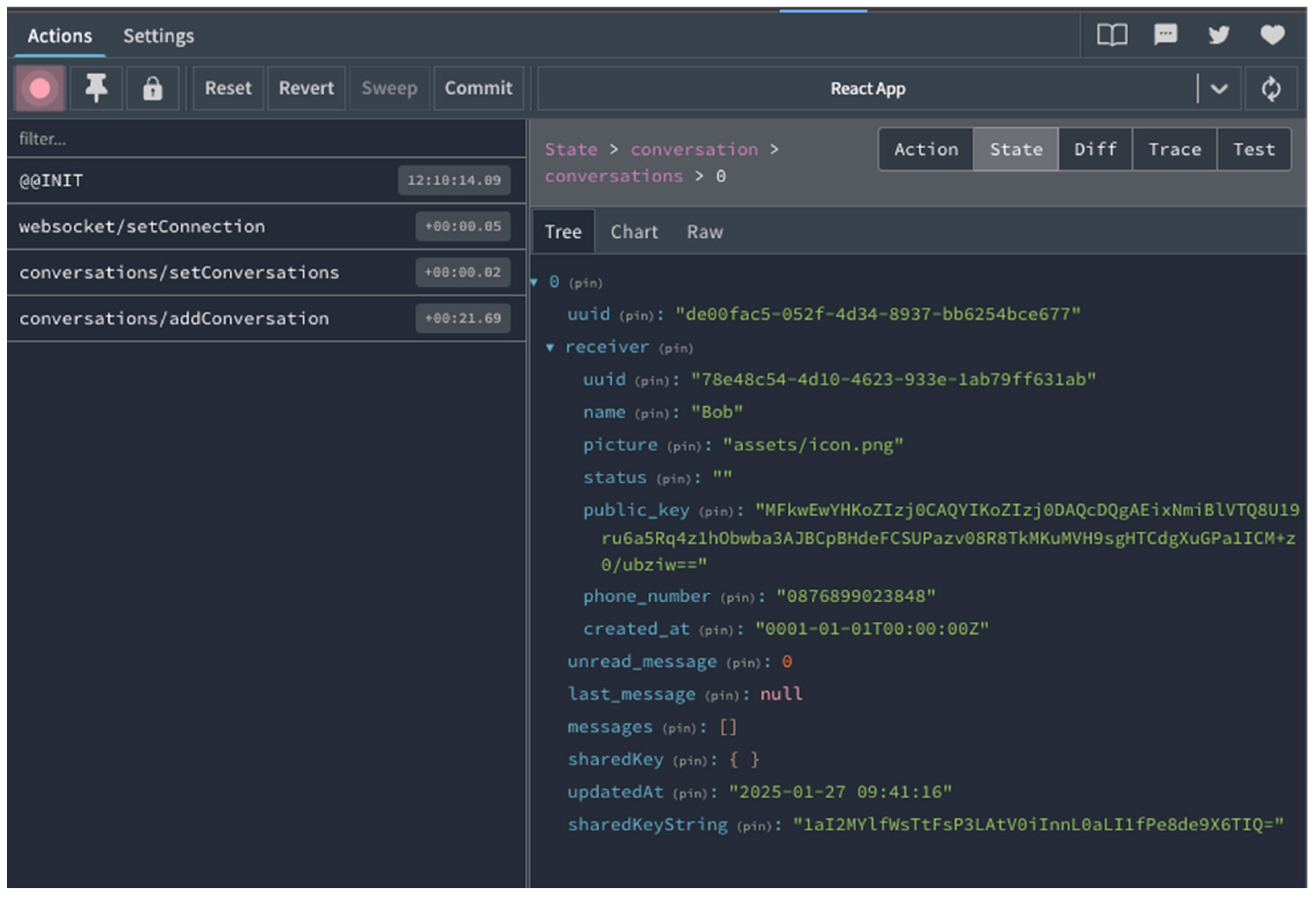Click the filter actions input field
Screen dimensions: 1316x898
[266, 139]
